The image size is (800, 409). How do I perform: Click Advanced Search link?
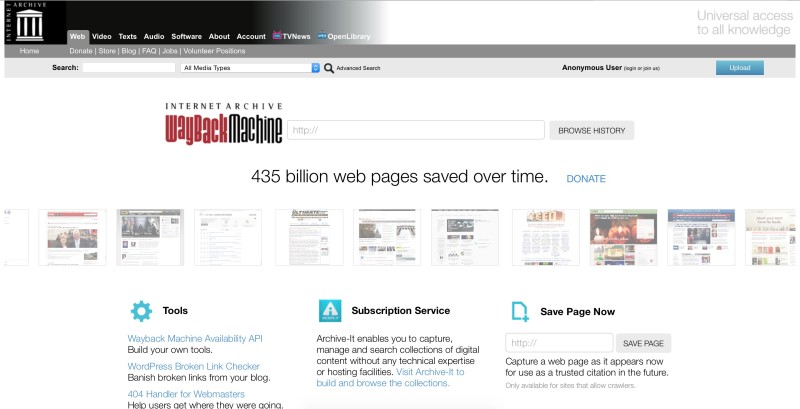(x=358, y=68)
